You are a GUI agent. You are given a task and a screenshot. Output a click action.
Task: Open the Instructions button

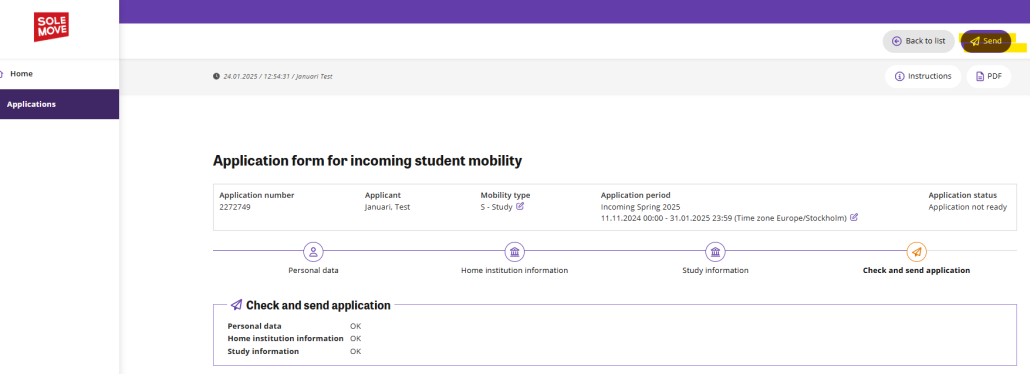(x=923, y=76)
